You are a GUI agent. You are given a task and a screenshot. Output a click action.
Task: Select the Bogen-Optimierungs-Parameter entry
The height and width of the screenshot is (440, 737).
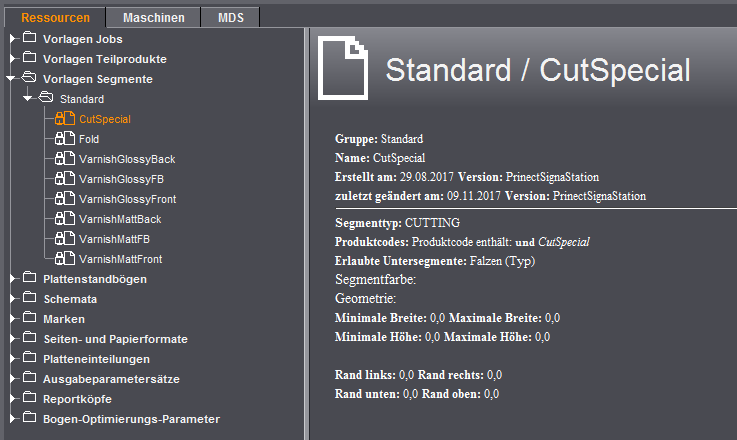131,419
